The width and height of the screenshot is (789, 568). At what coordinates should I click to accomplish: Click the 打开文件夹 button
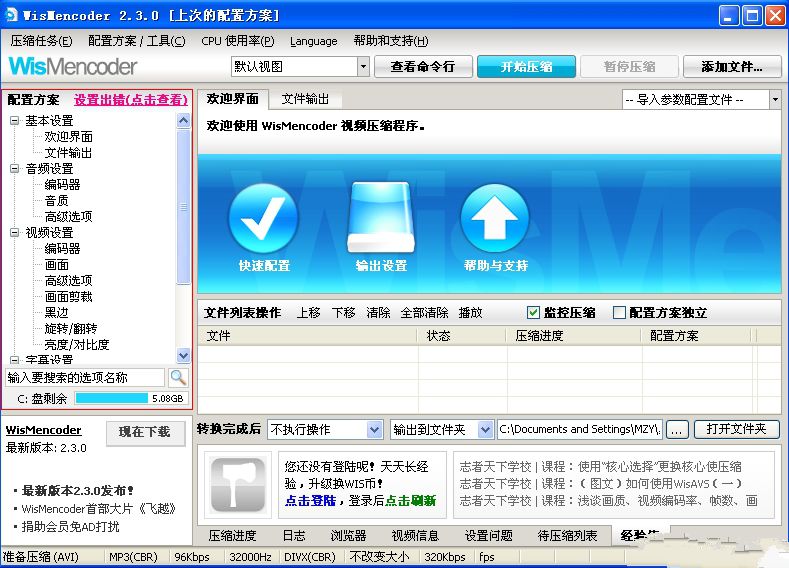[736, 429]
